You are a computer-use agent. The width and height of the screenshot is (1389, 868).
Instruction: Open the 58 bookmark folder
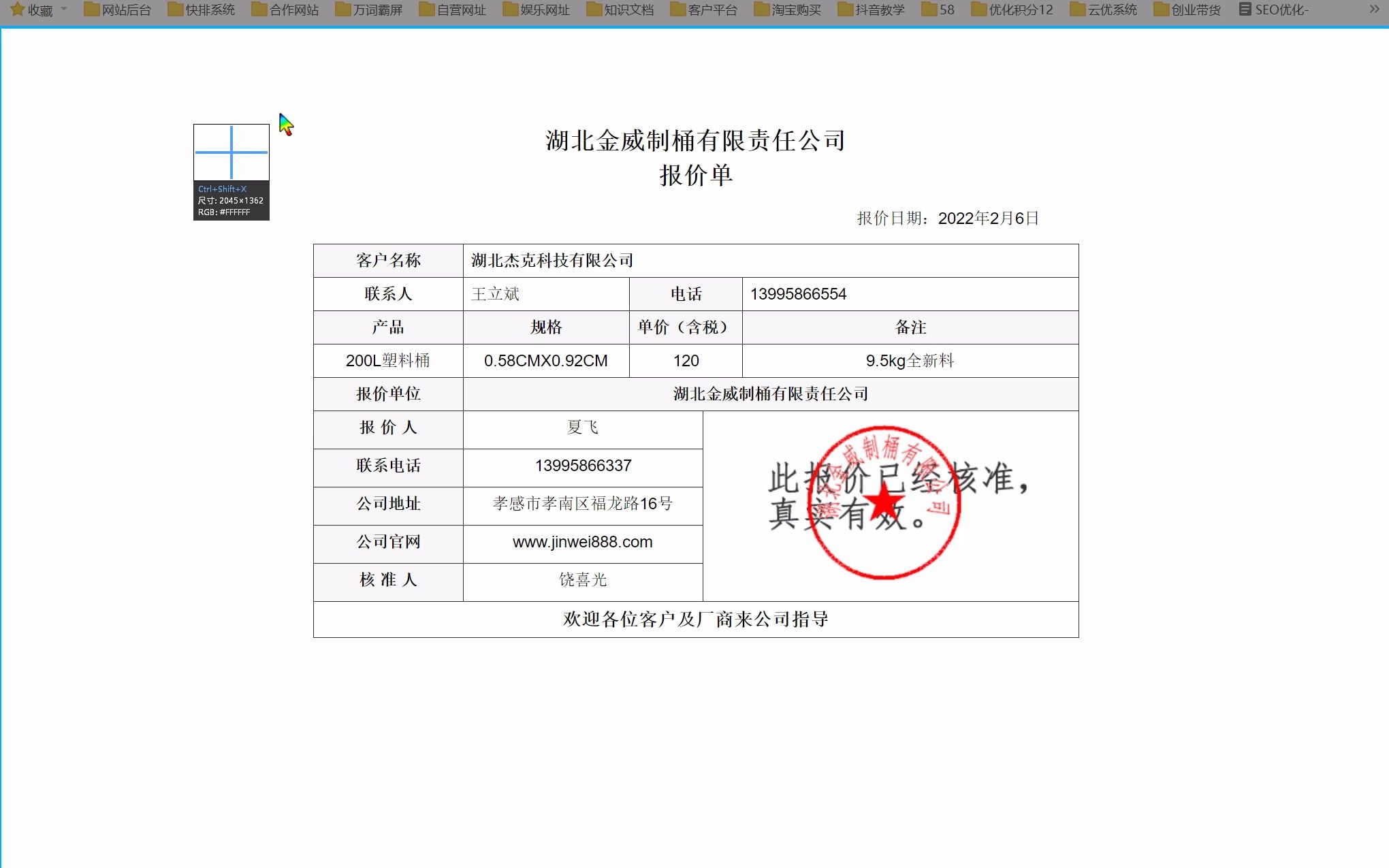click(938, 10)
